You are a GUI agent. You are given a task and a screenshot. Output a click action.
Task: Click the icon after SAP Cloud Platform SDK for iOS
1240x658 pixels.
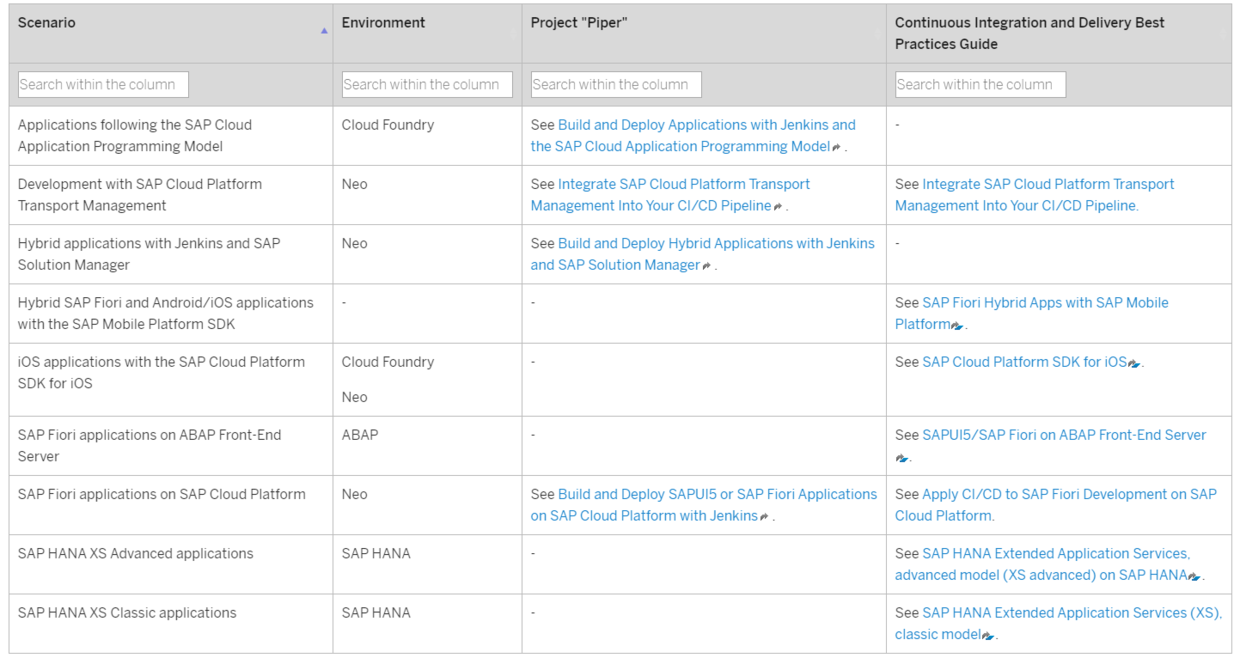1134,363
